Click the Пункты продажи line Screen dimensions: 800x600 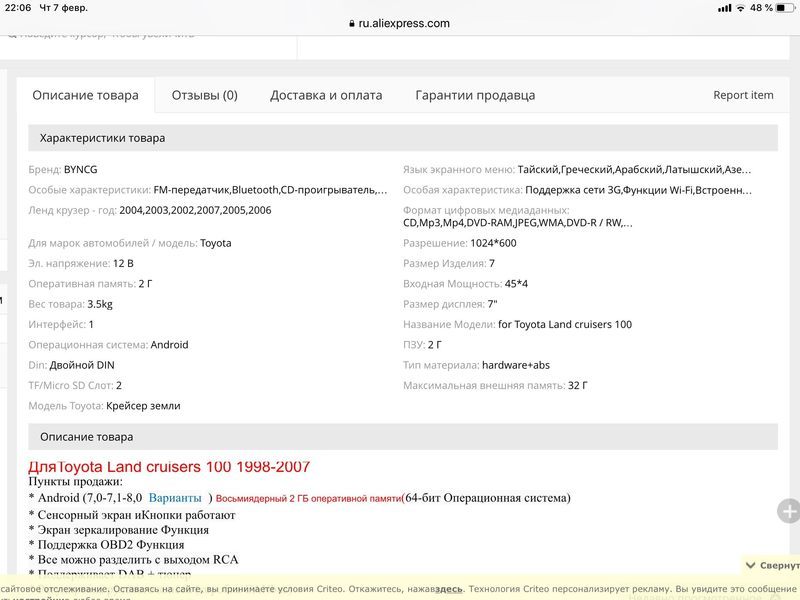click(x=76, y=482)
